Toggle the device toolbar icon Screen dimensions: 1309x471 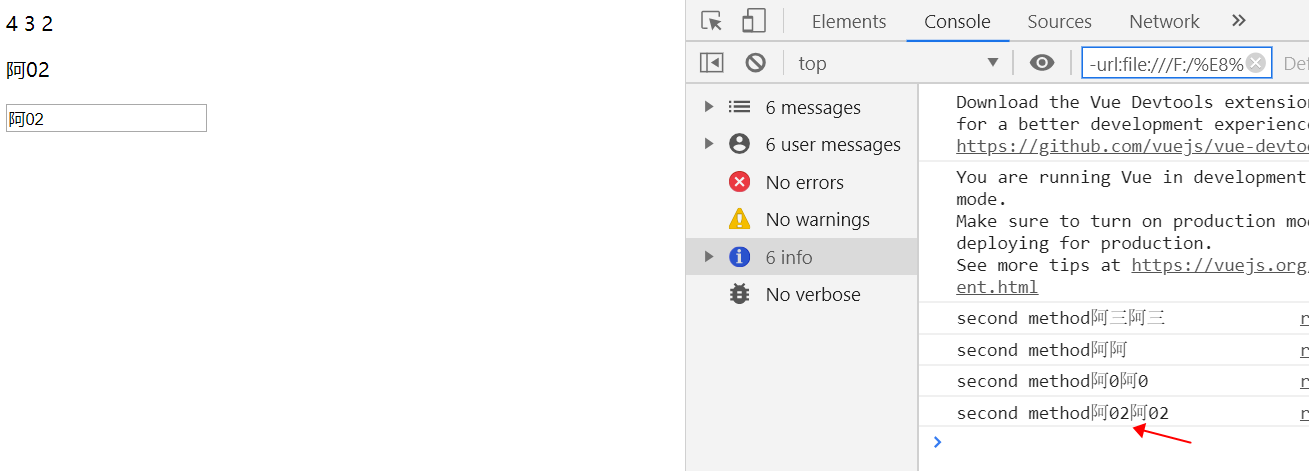click(x=753, y=21)
